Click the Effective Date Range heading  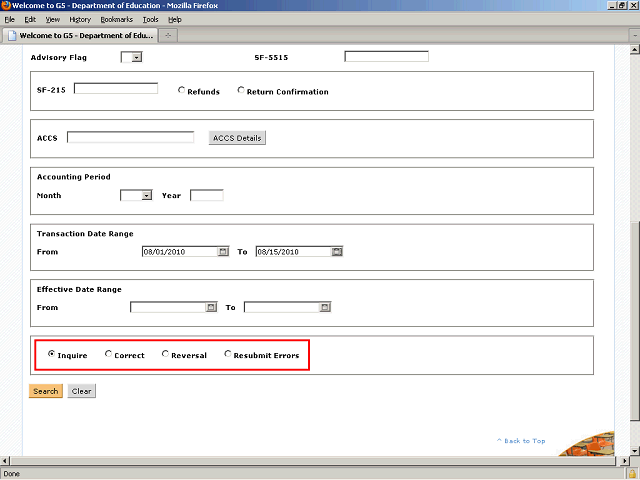point(79,289)
